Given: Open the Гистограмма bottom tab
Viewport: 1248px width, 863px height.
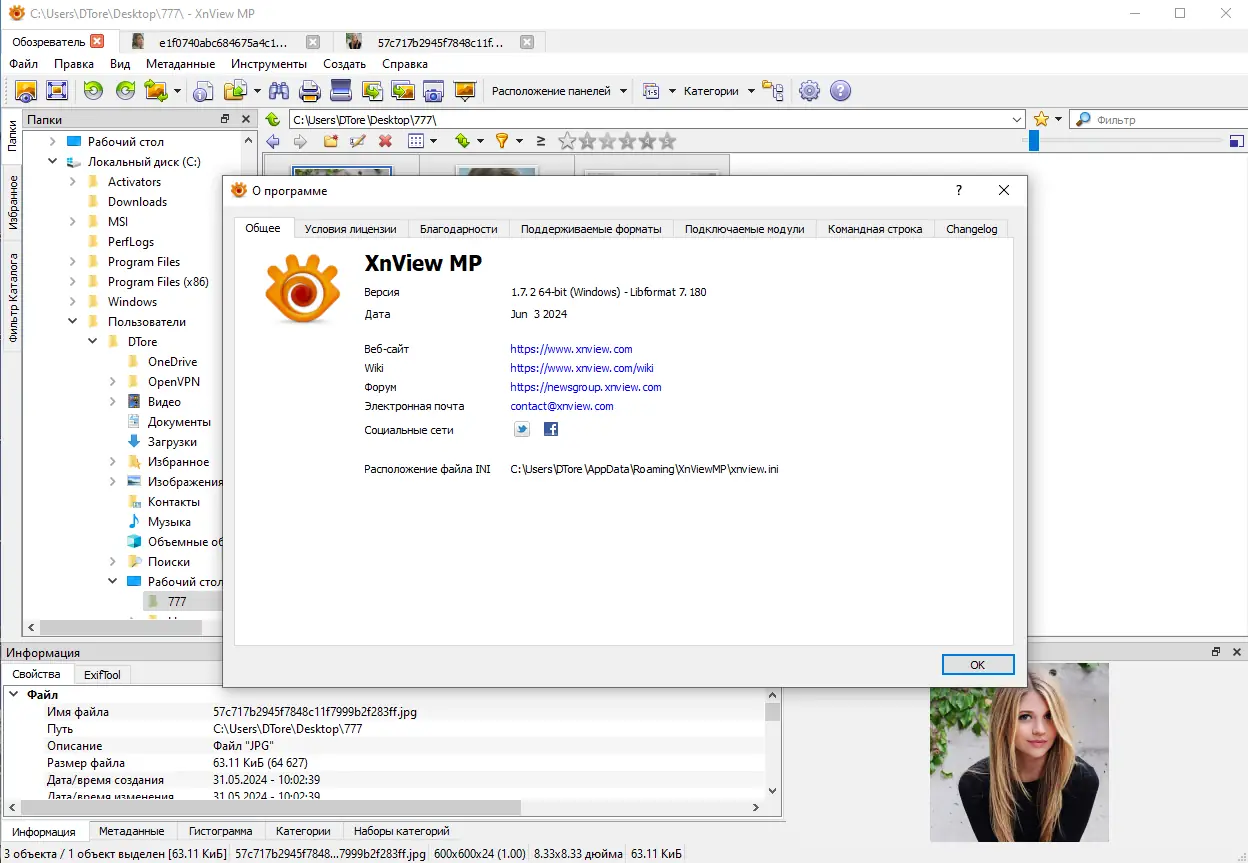Looking at the screenshot, I should click(x=221, y=831).
